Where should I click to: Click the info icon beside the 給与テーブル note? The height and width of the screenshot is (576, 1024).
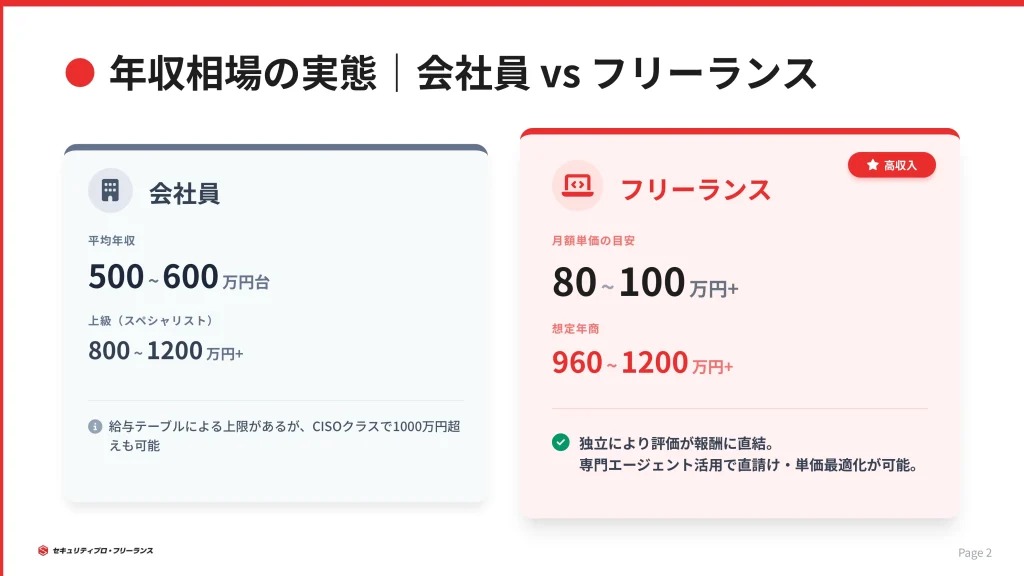click(95, 426)
